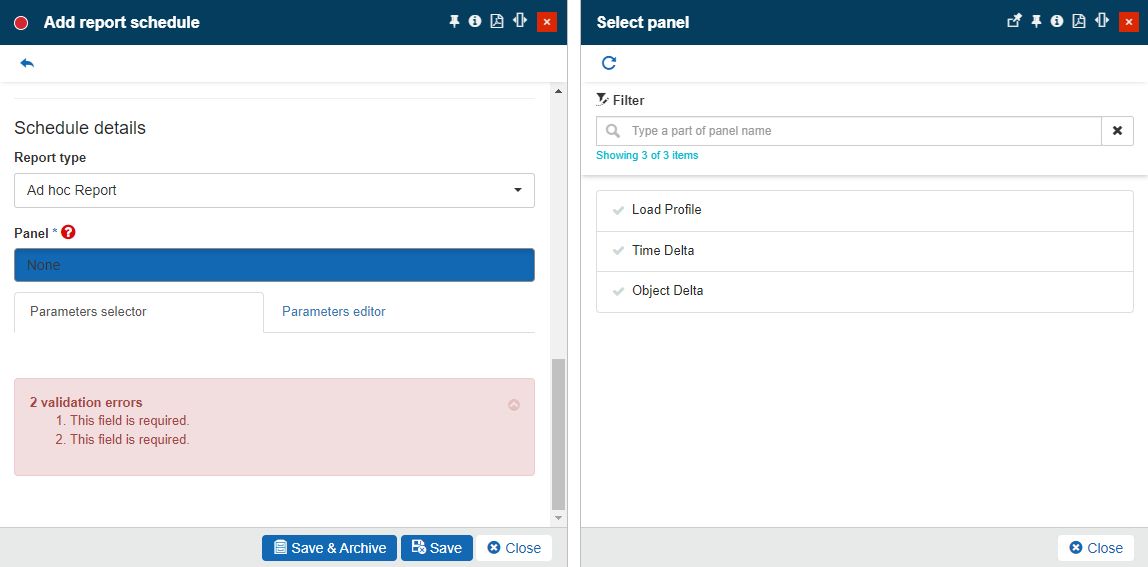Collapse the validation errors box

514,405
